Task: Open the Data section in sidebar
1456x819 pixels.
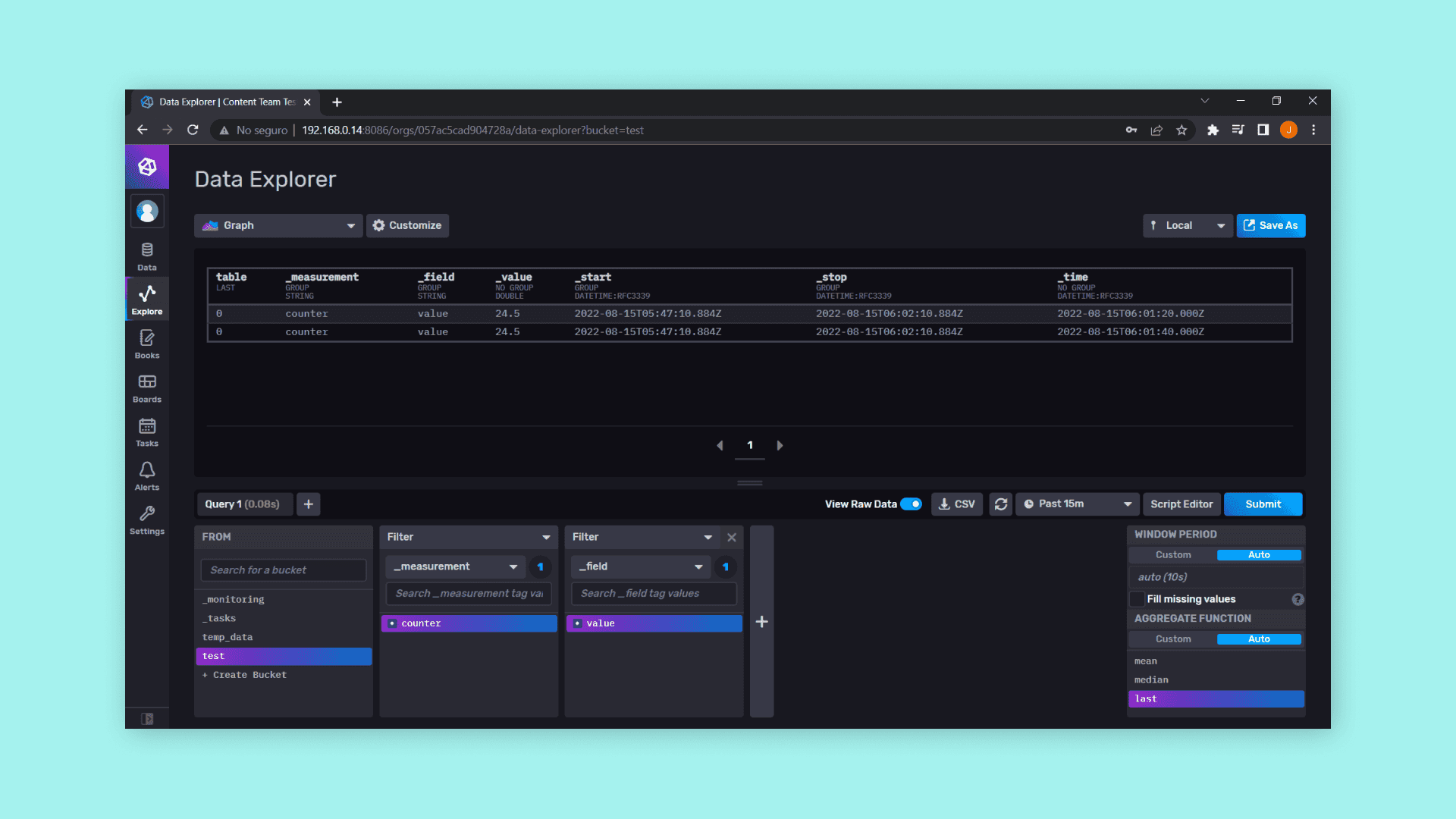Action: (147, 256)
